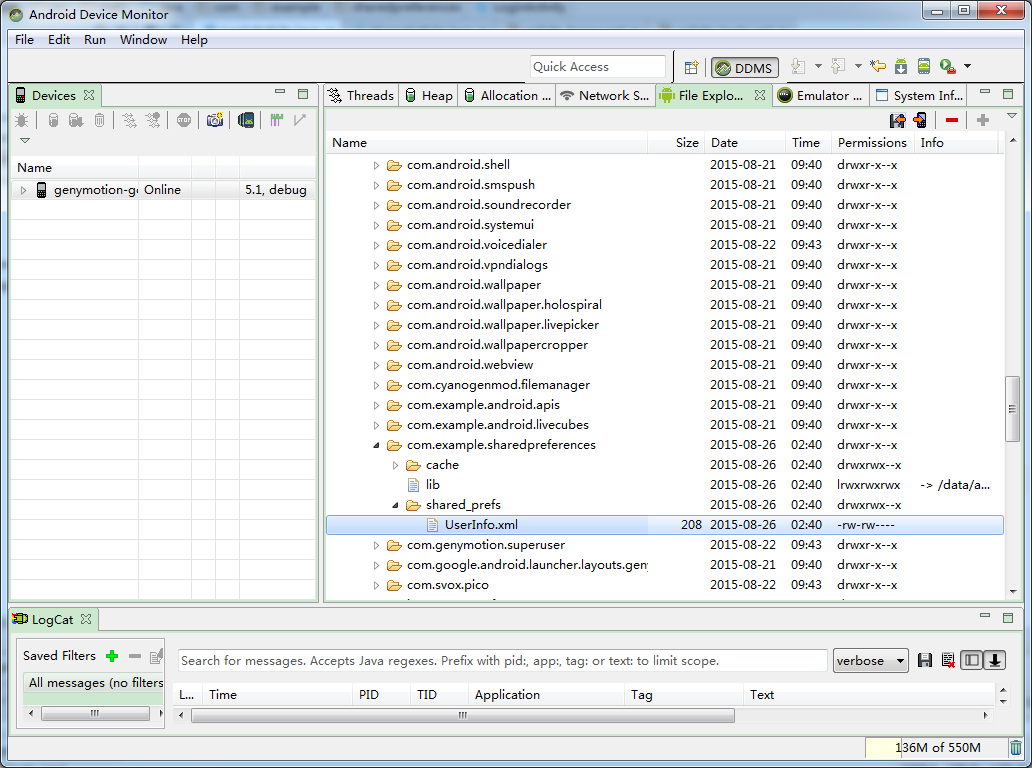Click the Update Threads icon
Viewport: 1032px width, 768px height.
pos(130,120)
